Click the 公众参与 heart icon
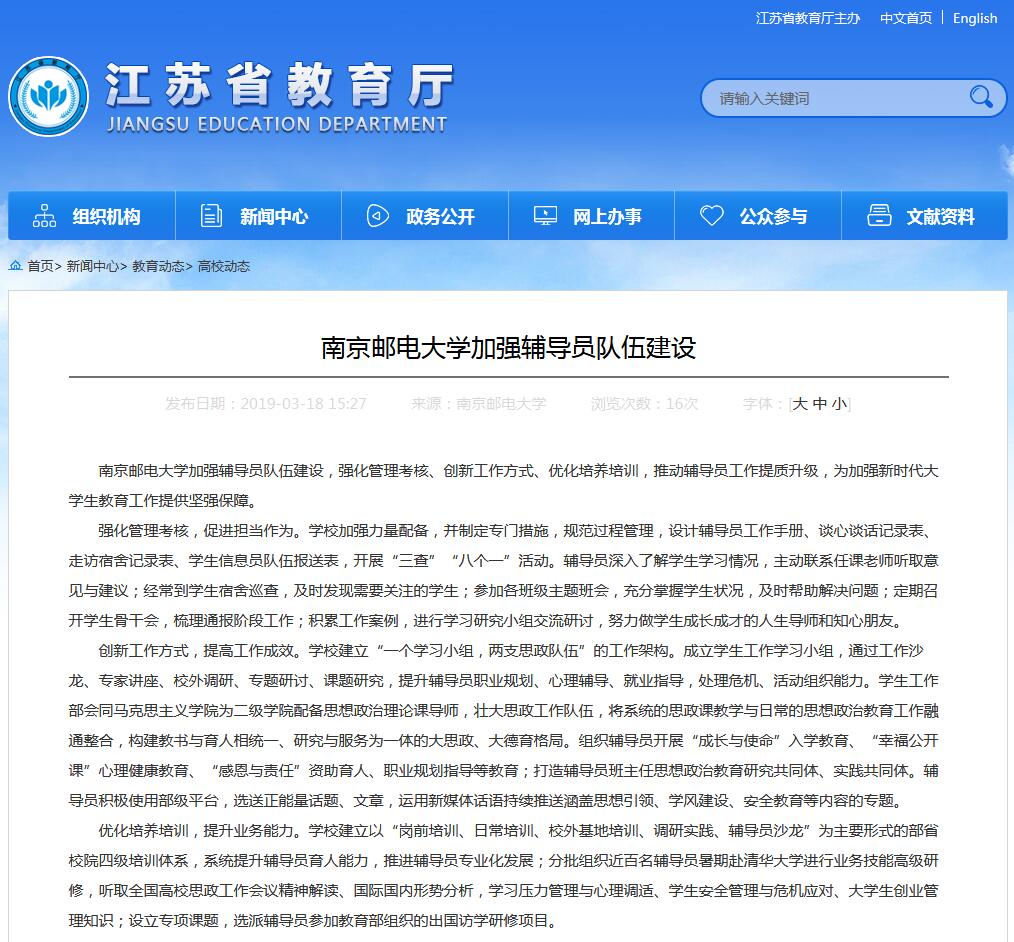This screenshot has width=1014, height=942. [x=711, y=216]
